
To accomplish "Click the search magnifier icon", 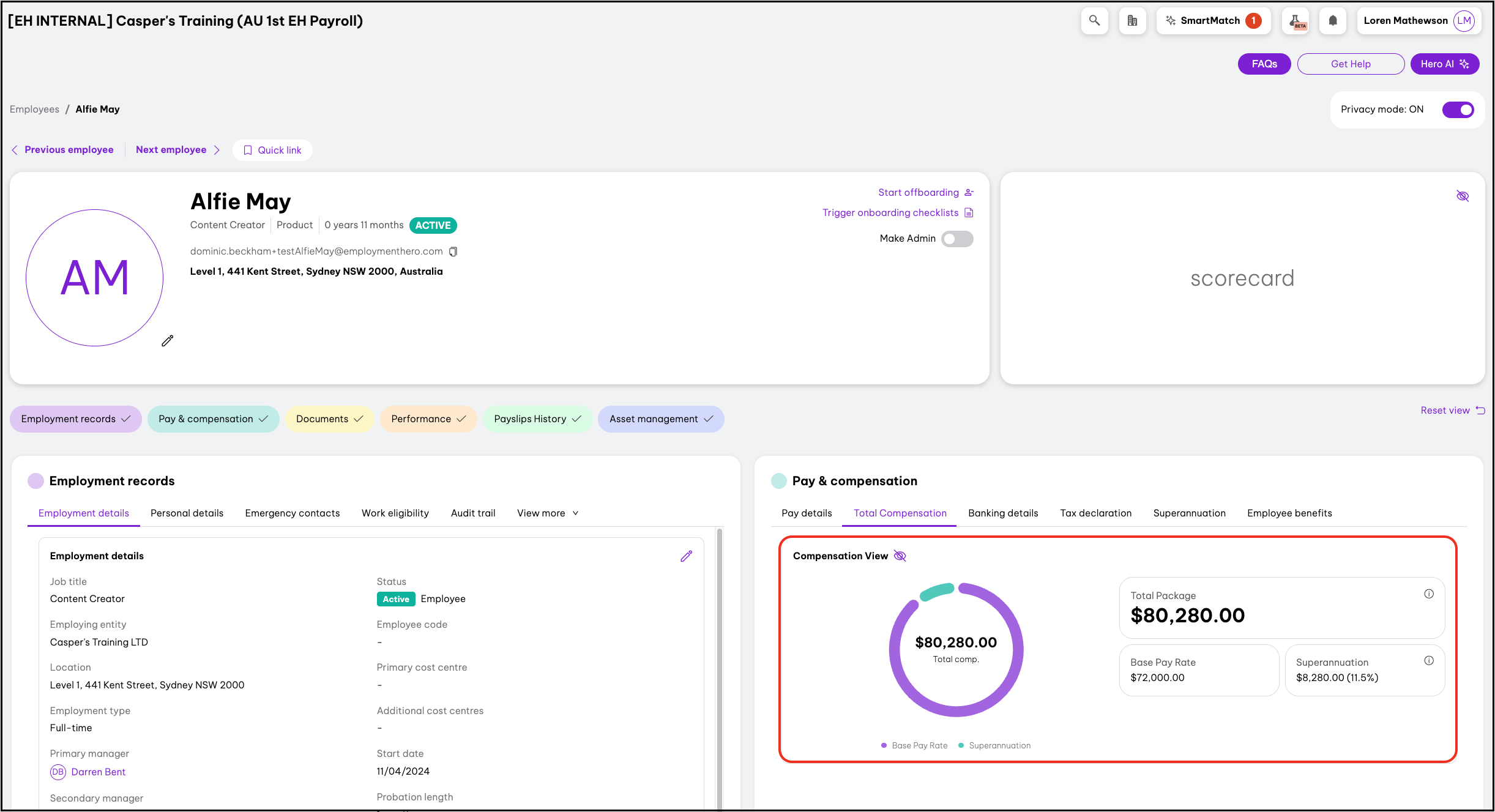I will pyautogui.click(x=1094, y=21).
